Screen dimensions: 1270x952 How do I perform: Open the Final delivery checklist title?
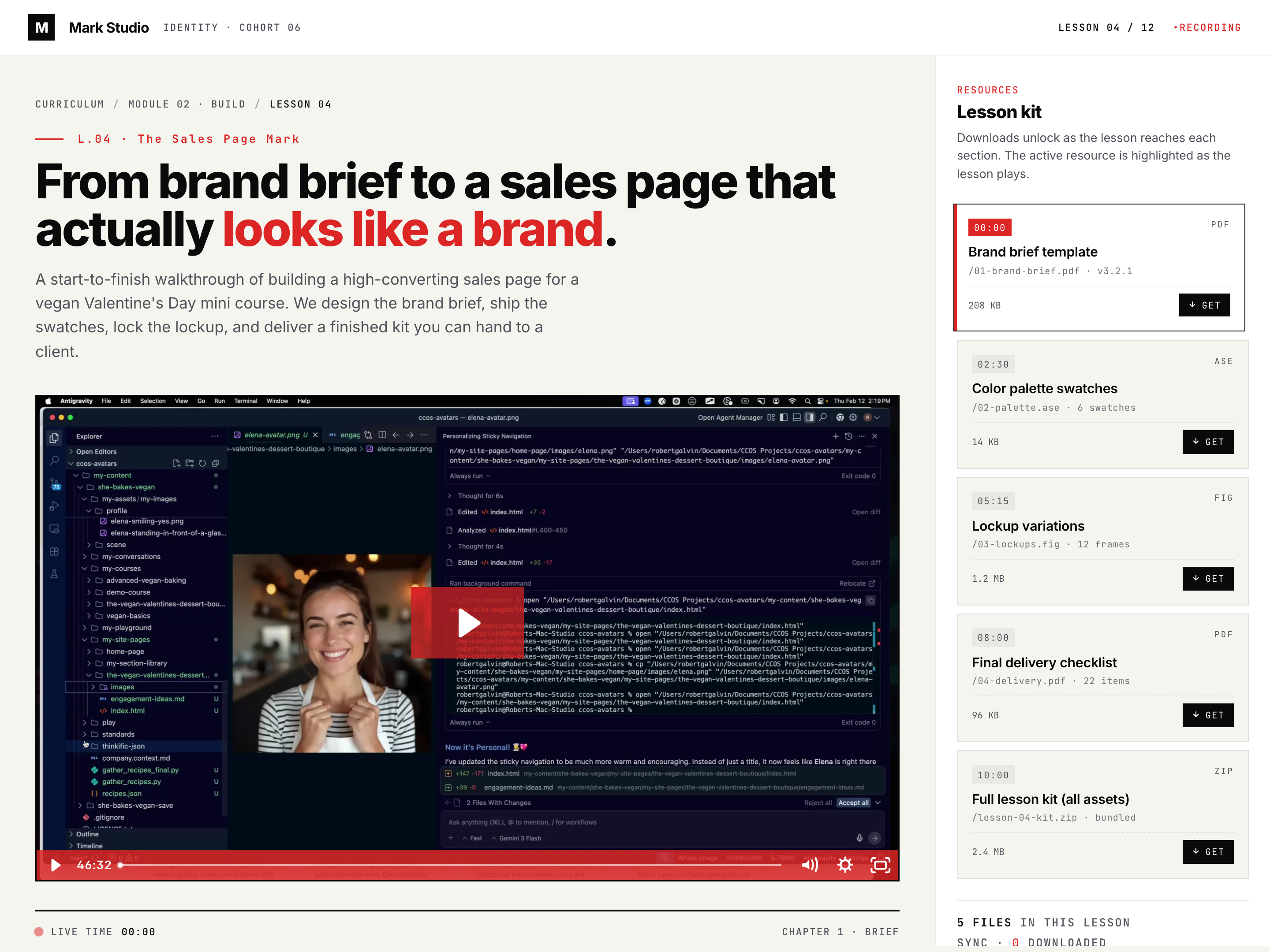click(1044, 663)
